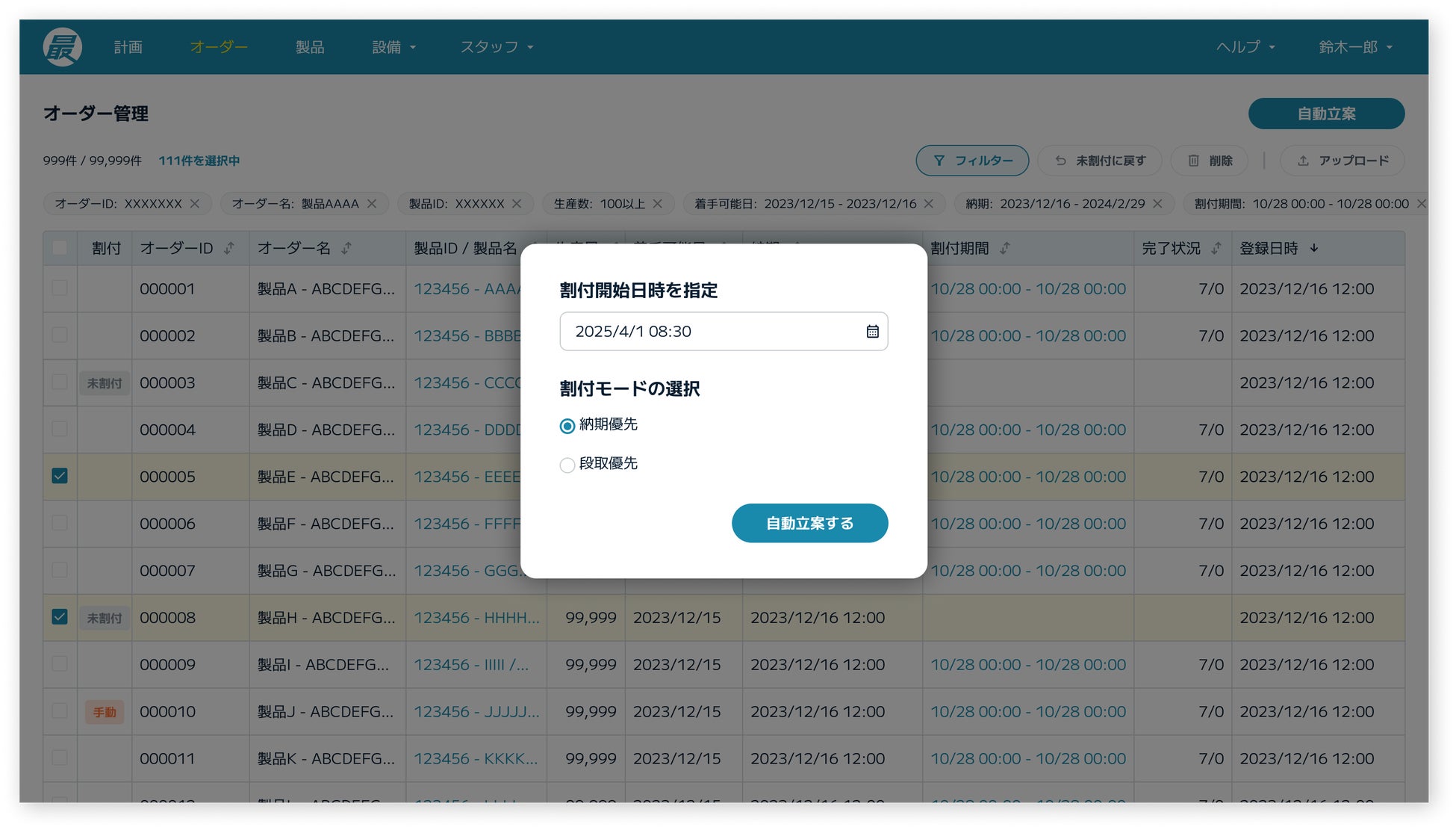The height and width of the screenshot is (830, 1456).
Task: Sort by 登録日時 descending arrow
Action: click(1314, 248)
